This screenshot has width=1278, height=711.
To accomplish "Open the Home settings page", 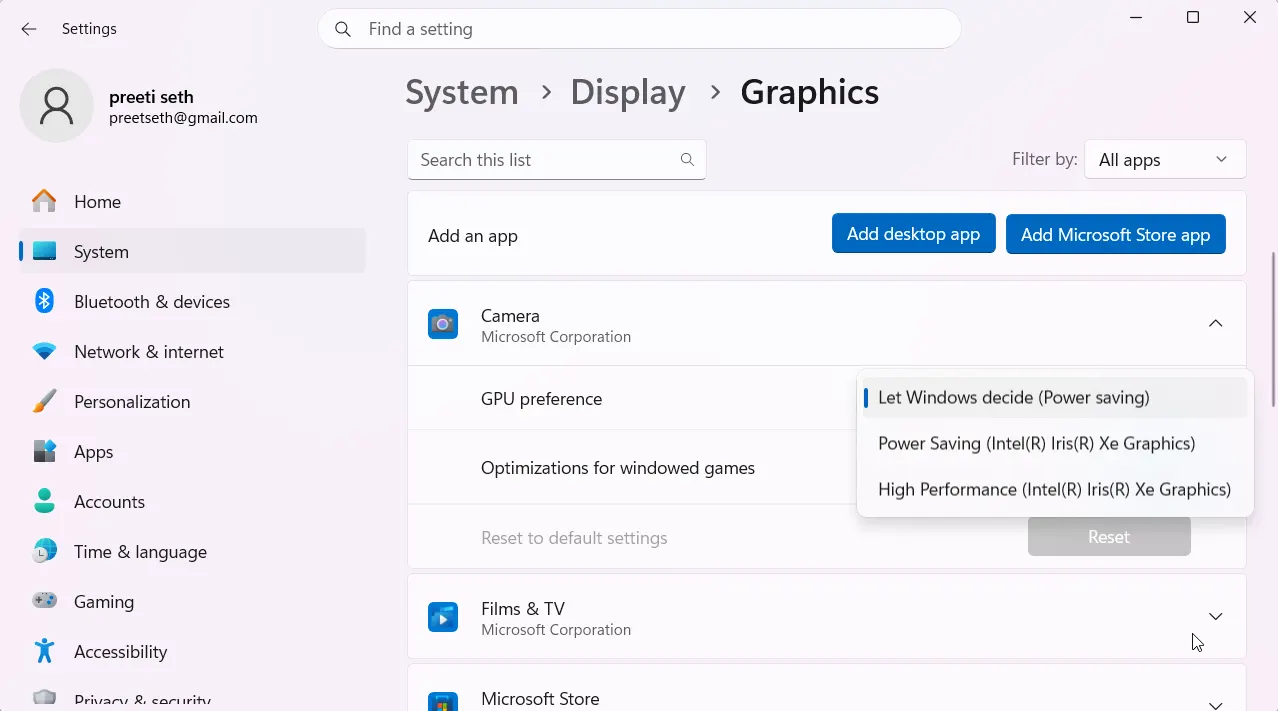I will coord(192,201).
